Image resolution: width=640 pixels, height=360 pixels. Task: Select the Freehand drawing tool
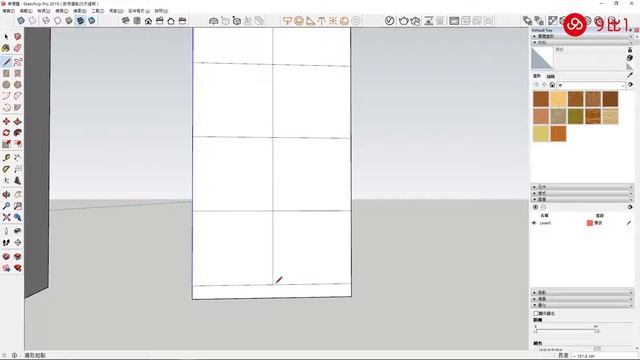[x=18, y=62]
